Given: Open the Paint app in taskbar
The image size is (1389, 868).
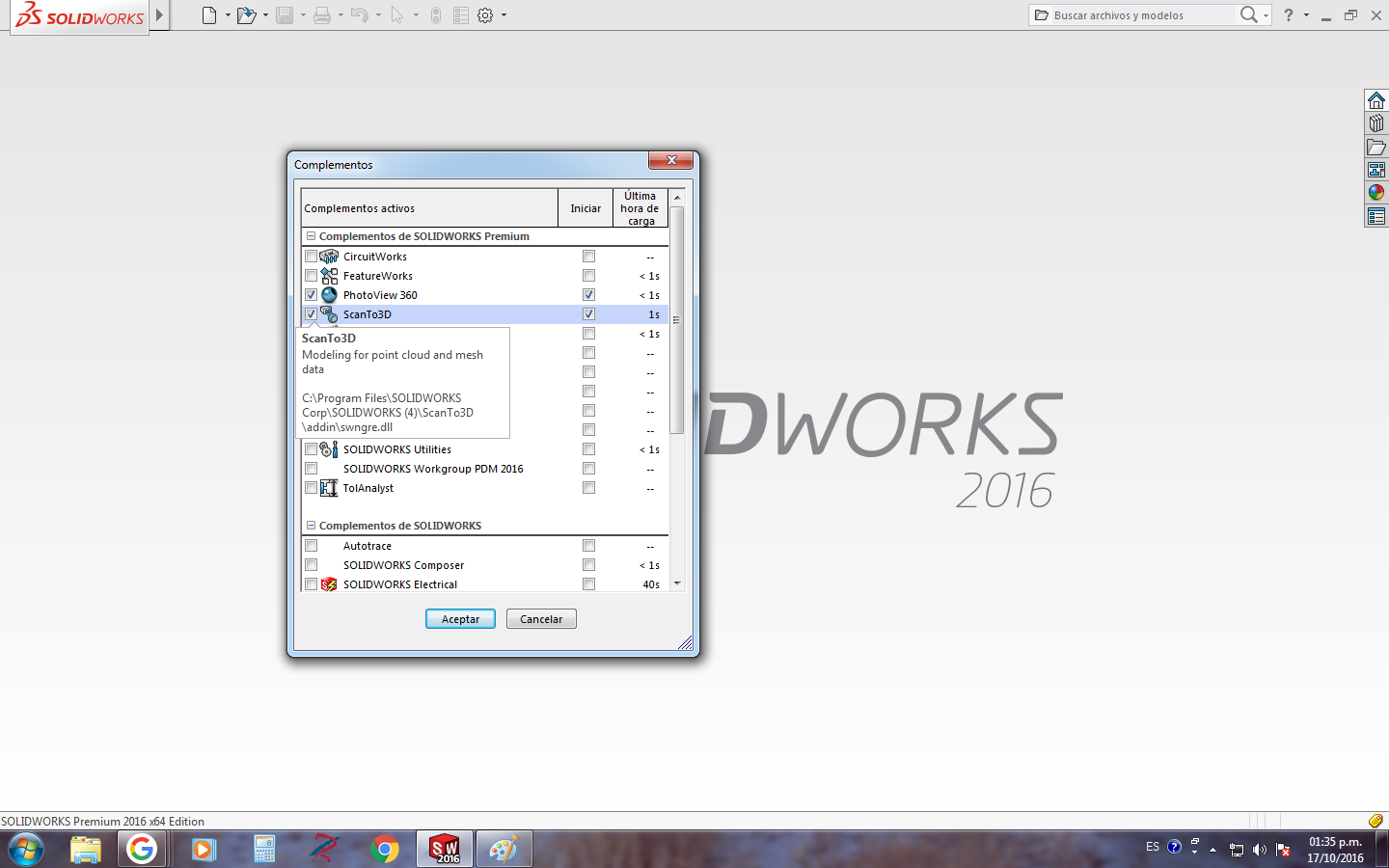Looking at the screenshot, I should tap(503, 850).
